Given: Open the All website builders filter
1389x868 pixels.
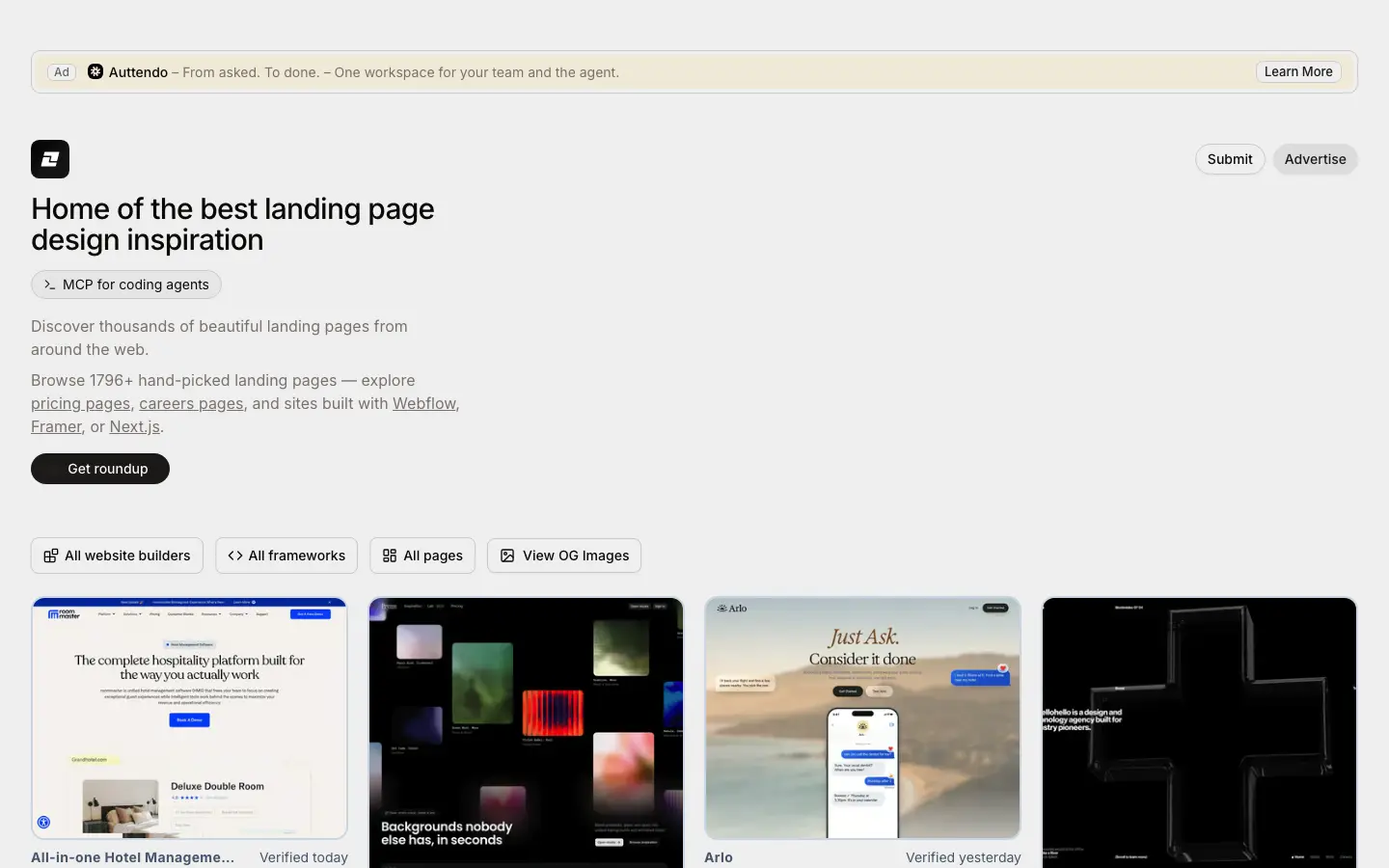Looking at the screenshot, I should (117, 556).
